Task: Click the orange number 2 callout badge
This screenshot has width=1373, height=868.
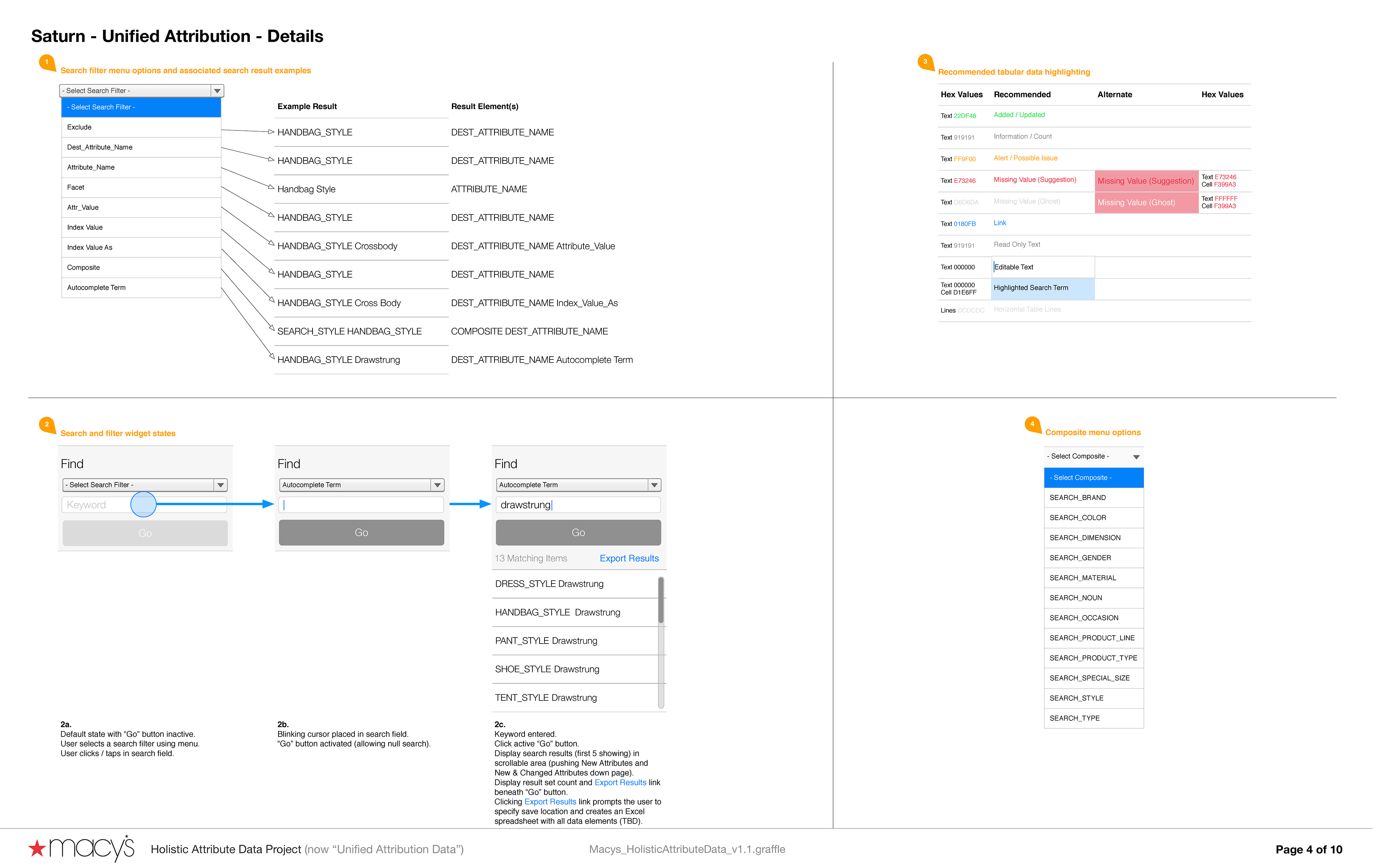Action: click(x=47, y=425)
